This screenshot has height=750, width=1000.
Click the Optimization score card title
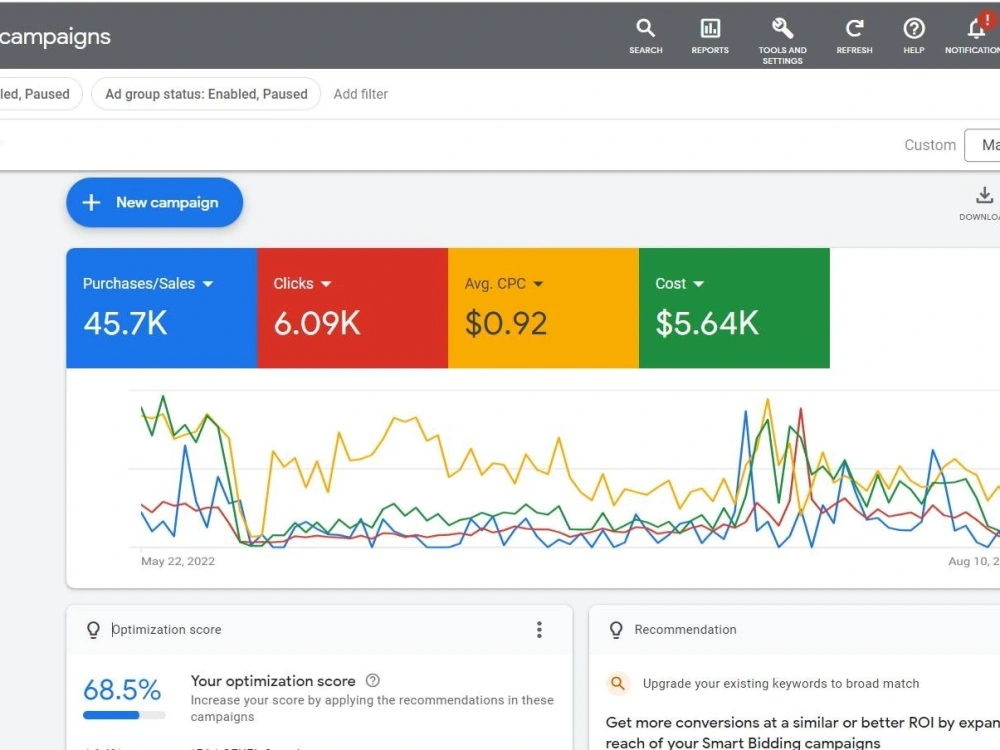click(x=166, y=629)
